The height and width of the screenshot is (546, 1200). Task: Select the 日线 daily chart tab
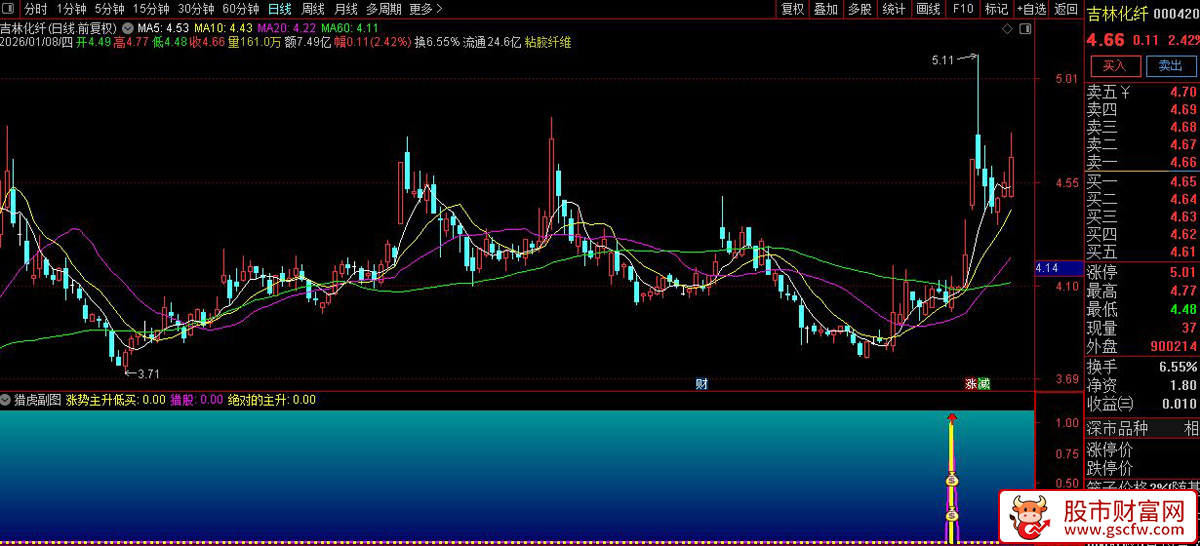pos(280,9)
